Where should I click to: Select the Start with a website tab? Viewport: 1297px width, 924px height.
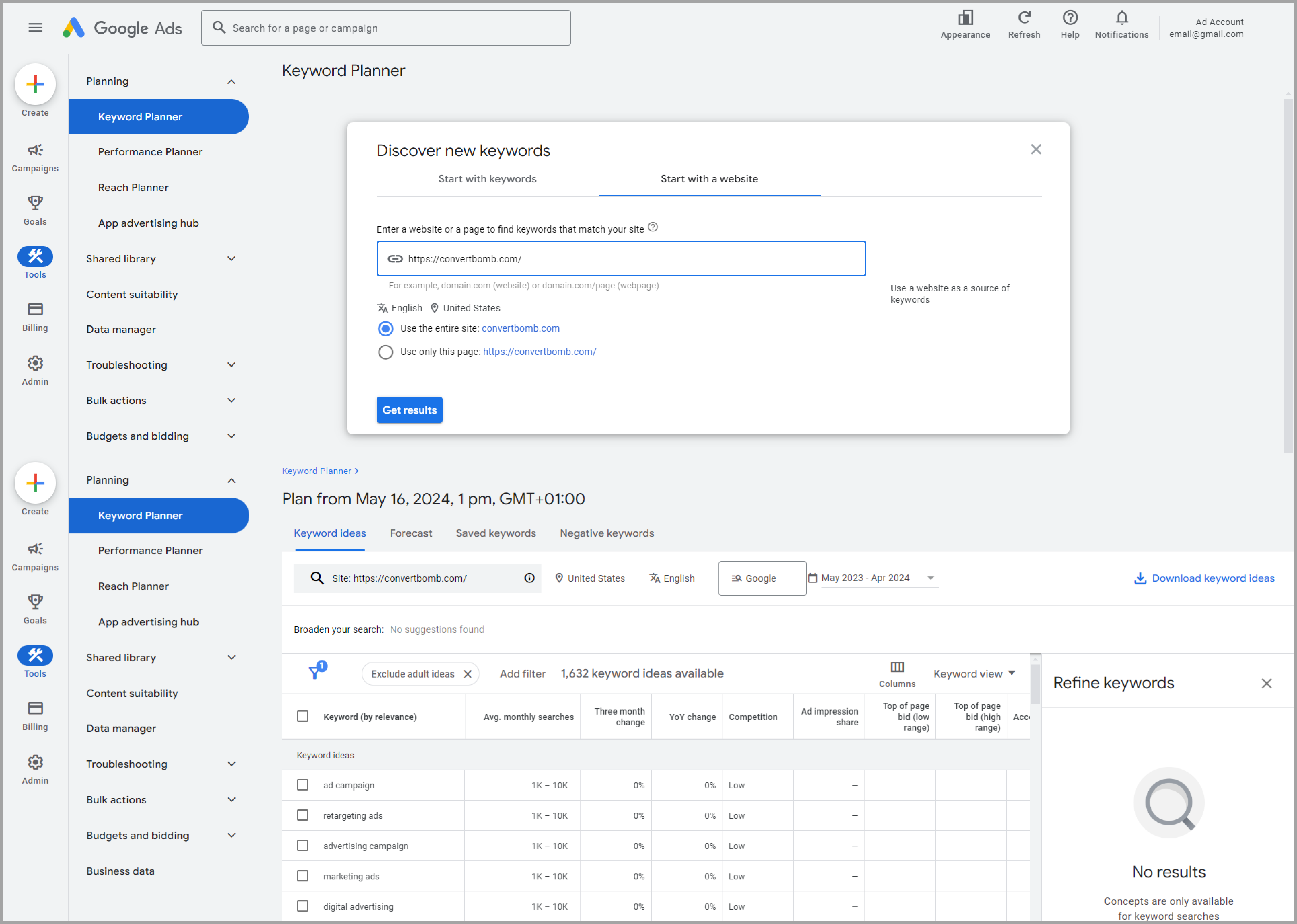click(x=709, y=179)
